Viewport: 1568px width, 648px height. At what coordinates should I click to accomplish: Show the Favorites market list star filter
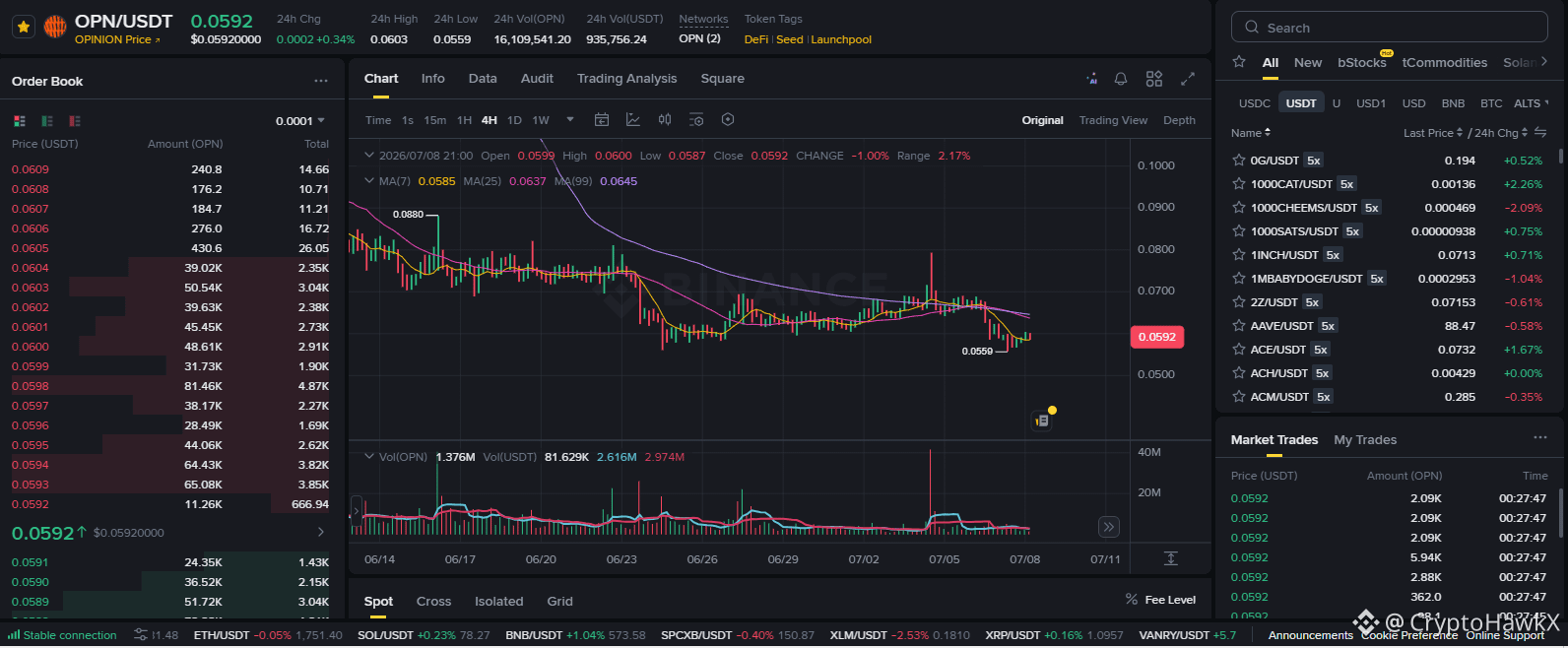click(1239, 62)
